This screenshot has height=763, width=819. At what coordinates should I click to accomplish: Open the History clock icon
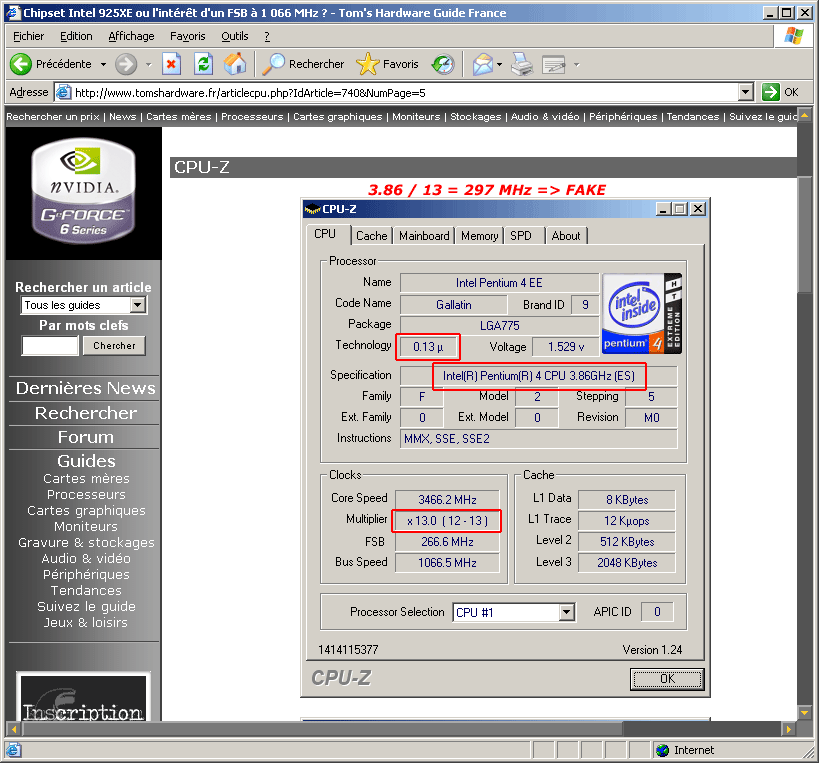pyautogui.click(x=443, y=64)
